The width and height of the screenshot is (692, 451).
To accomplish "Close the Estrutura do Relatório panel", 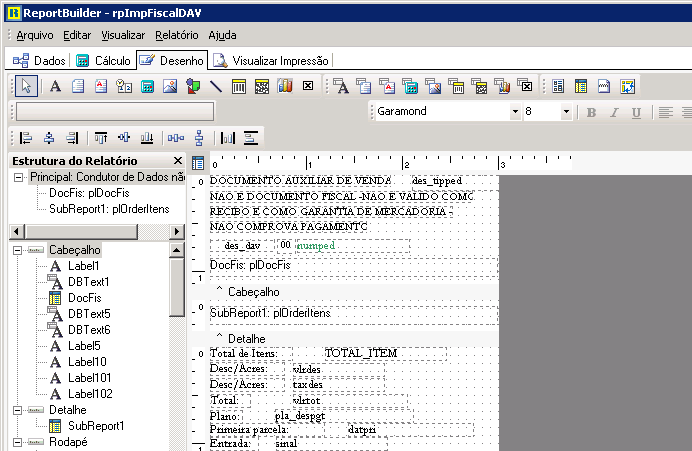I will click(178, 161).
